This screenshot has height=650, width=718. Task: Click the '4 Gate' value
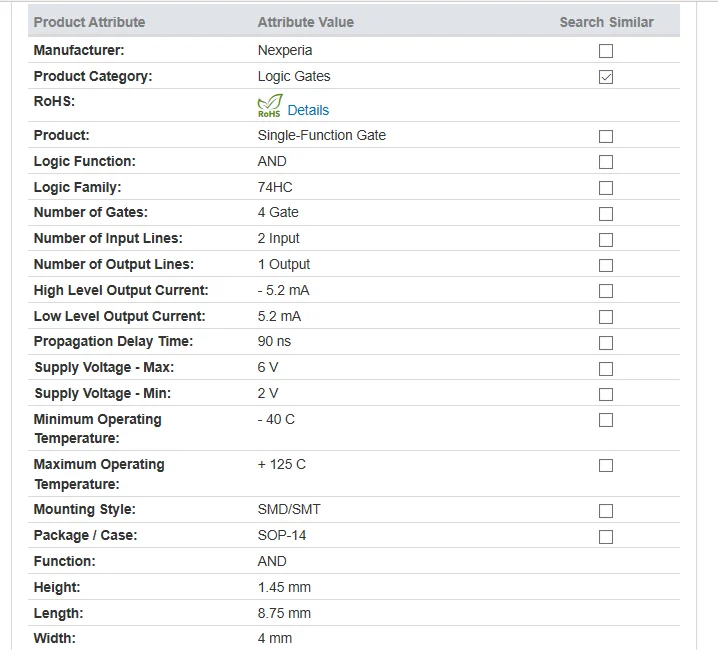278,213
